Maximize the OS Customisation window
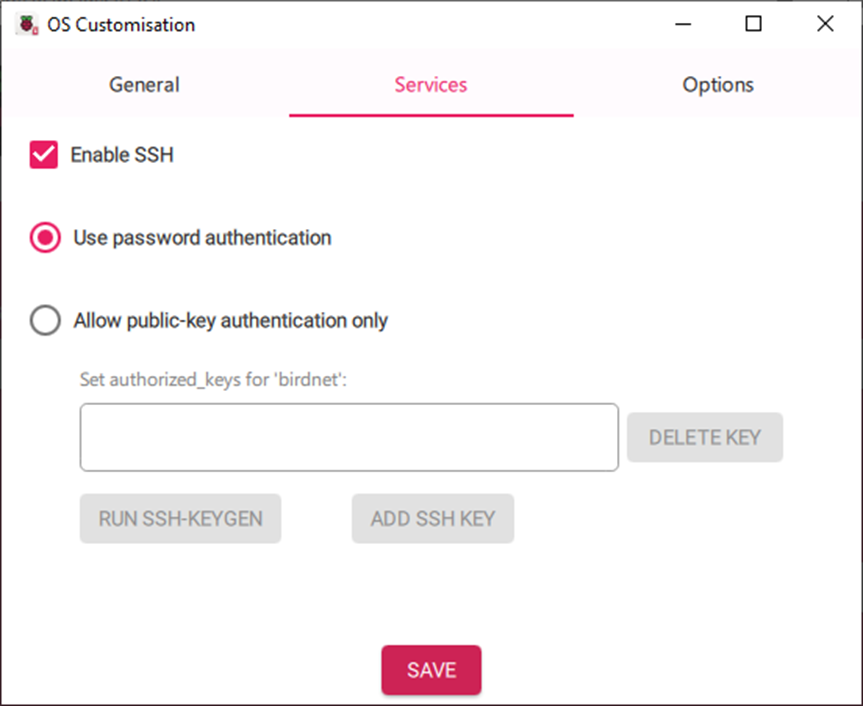The width and height of the screenshot is (863, 706). (753, 24)
